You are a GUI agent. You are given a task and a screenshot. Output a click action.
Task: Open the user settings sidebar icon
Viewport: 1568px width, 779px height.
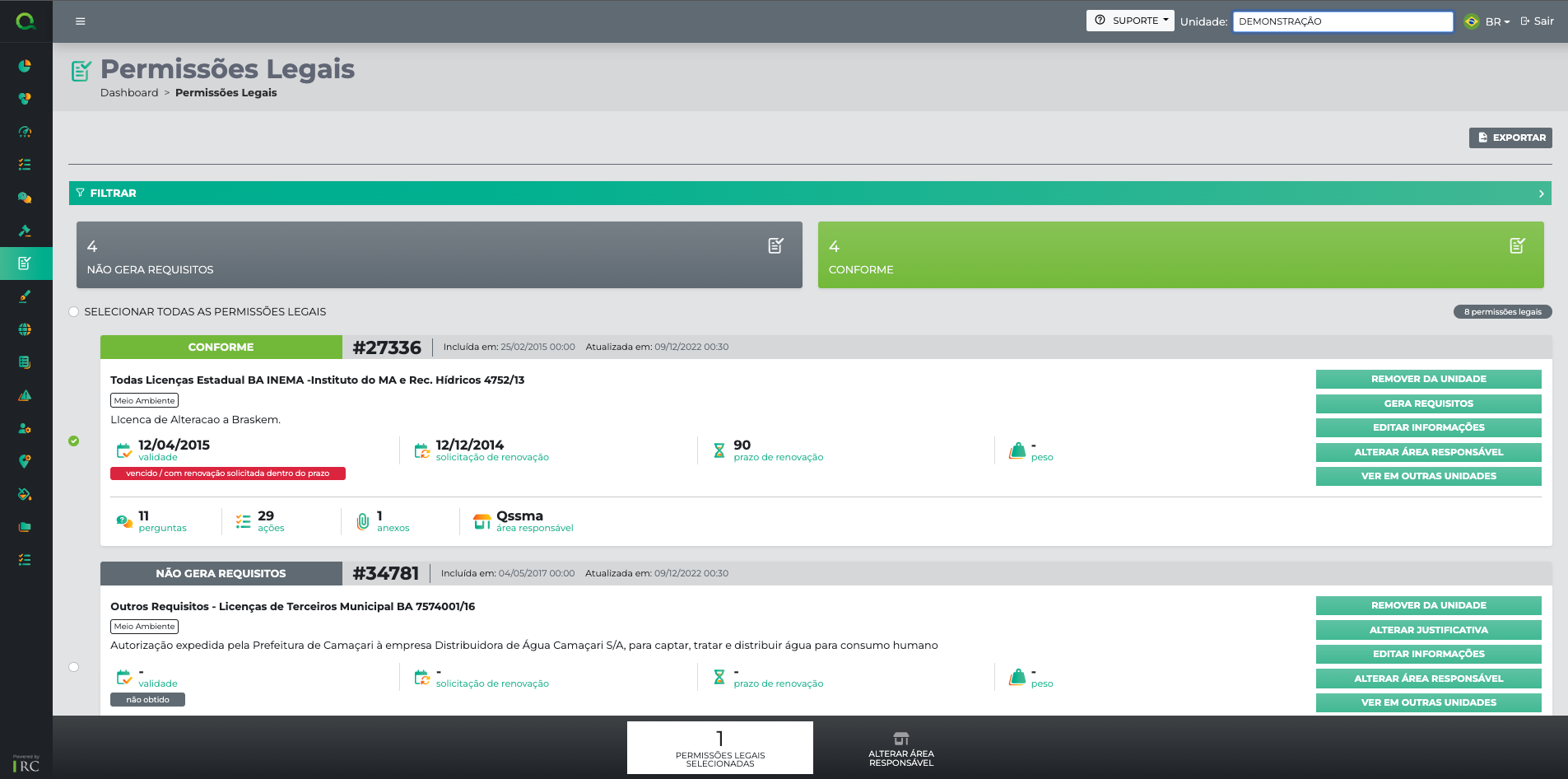tap(25, 428)
